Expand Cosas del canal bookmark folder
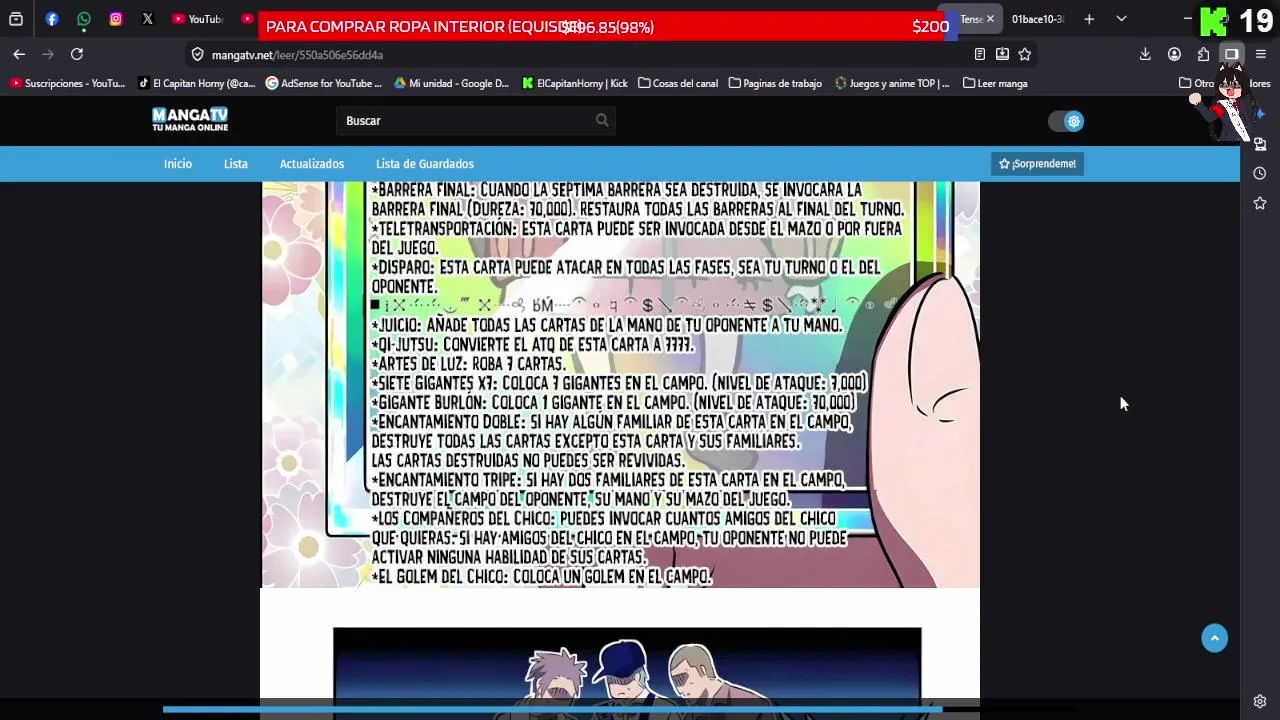The image size is (1280, 720). pos(678,84)
